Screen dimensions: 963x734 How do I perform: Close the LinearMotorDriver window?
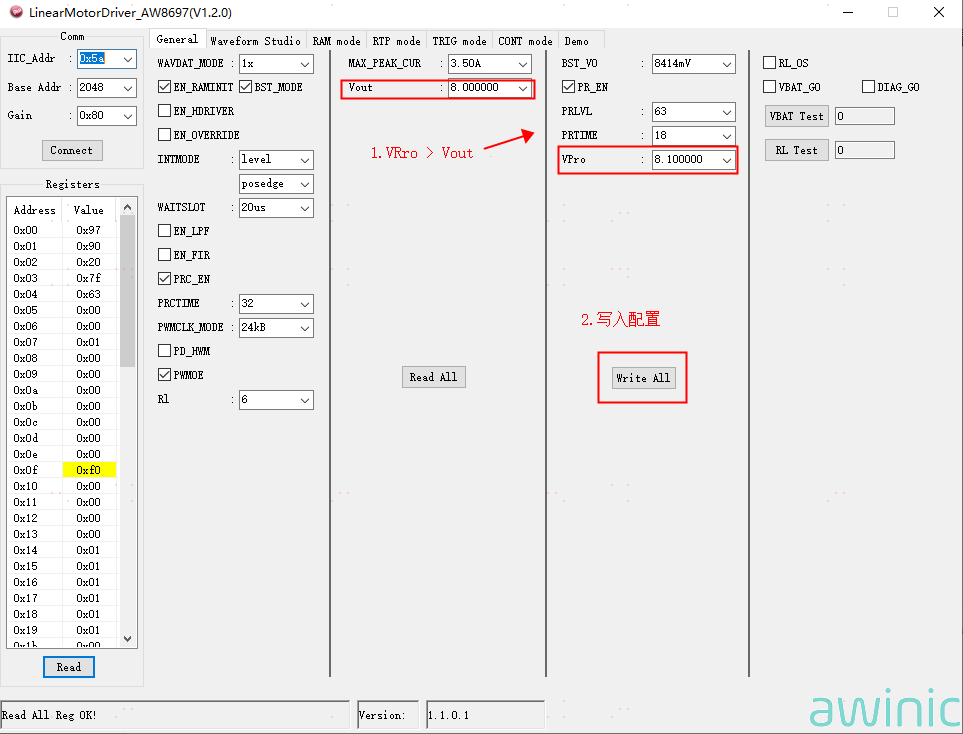coord(939,12)
